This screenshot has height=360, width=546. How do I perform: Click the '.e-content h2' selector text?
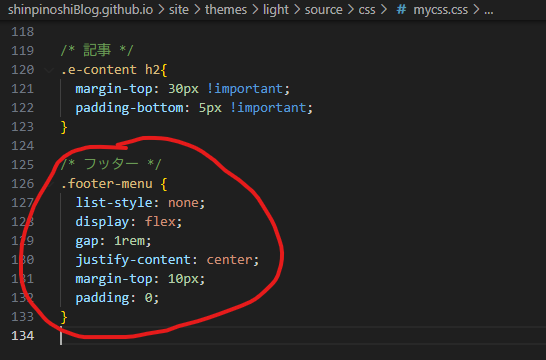[111, 70]
